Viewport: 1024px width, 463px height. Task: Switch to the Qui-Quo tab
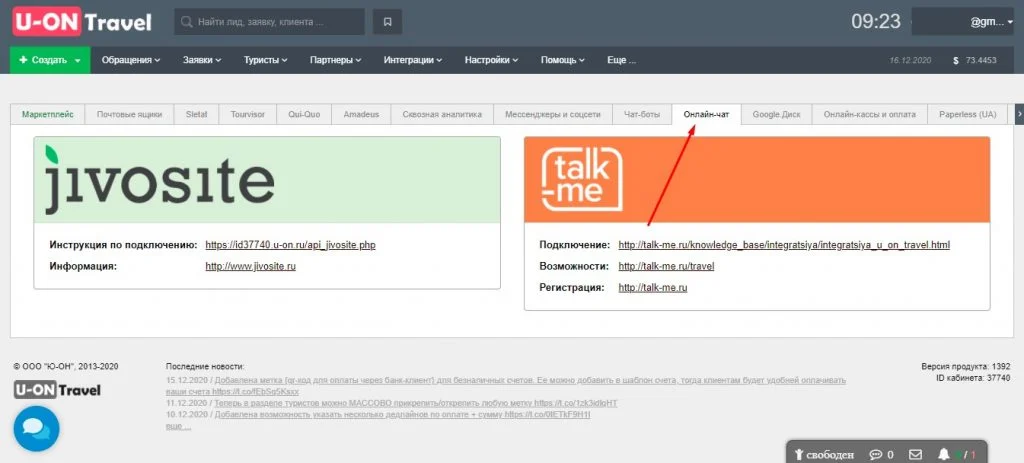[304, 114]
